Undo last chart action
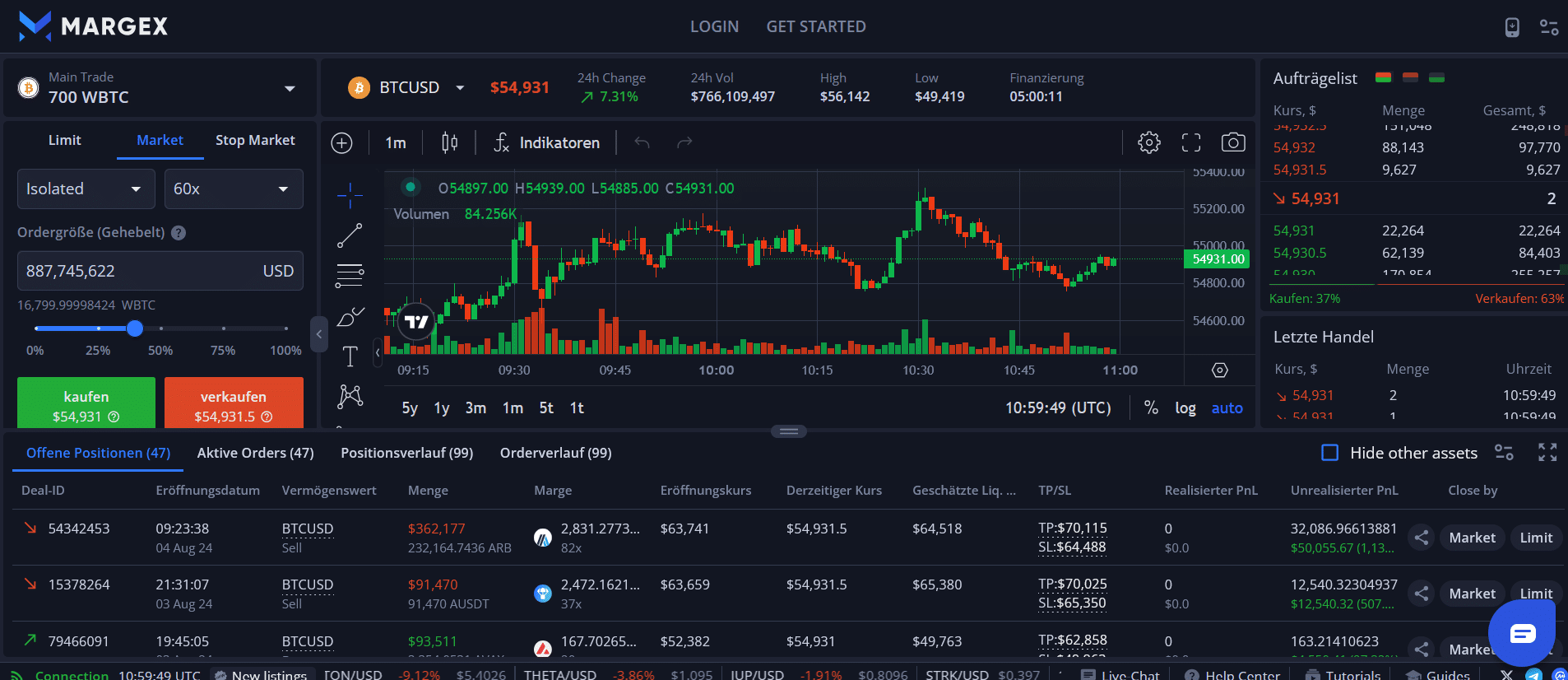The image size is (1568, 680). 643,143
